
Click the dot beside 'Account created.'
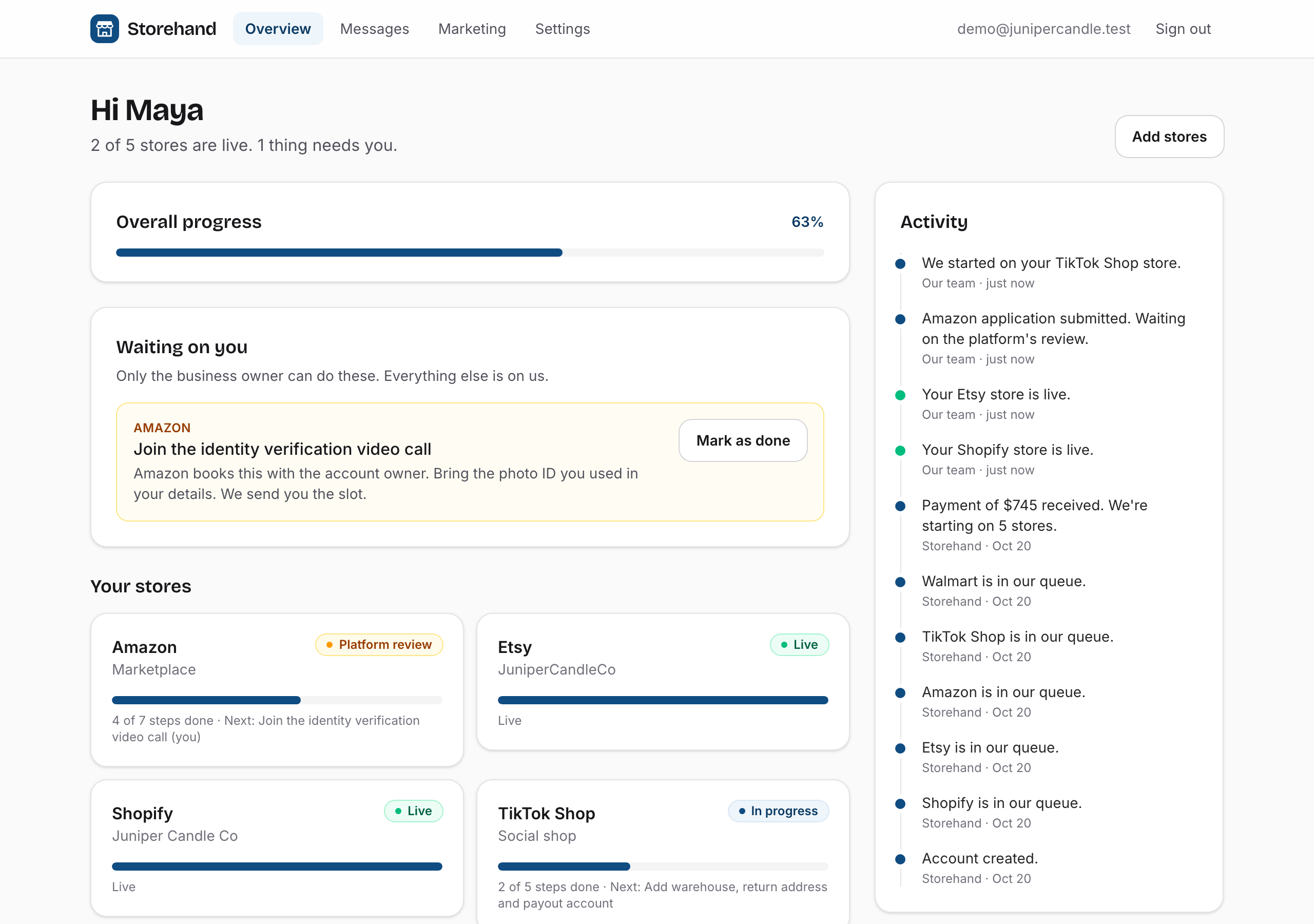[900, 859]
